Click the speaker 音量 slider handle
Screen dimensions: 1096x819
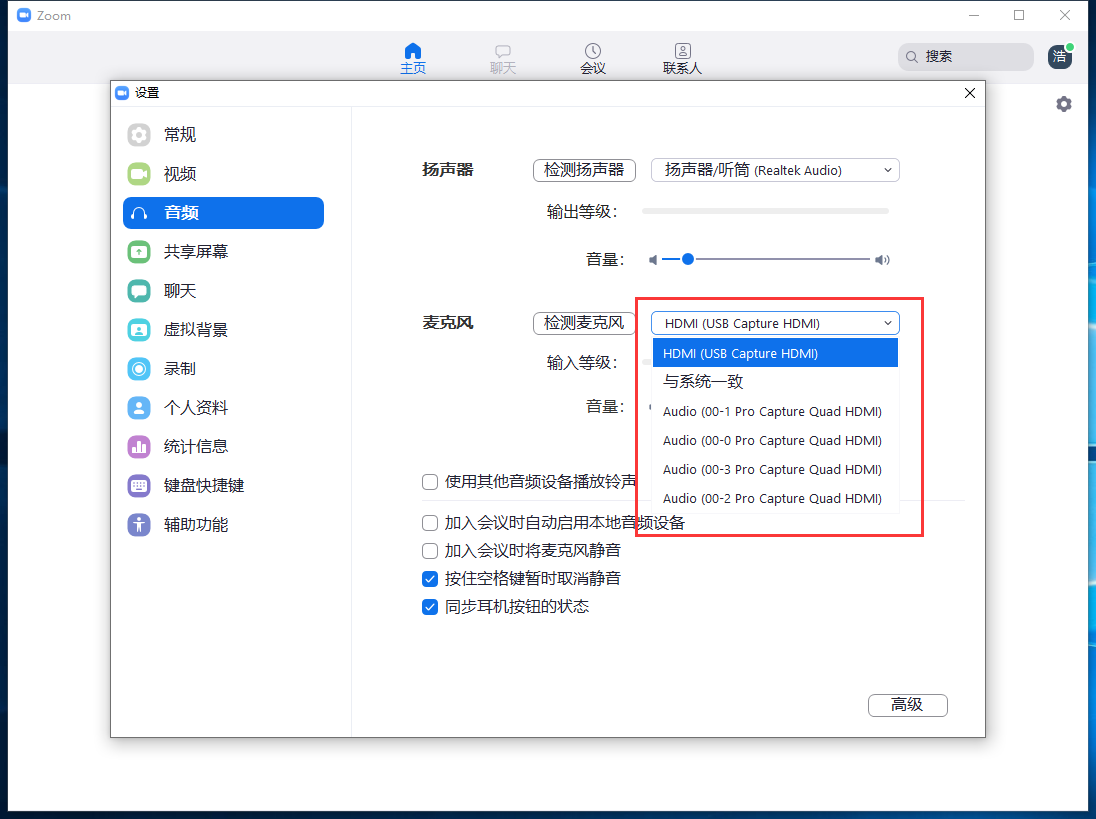pos(688,259)
